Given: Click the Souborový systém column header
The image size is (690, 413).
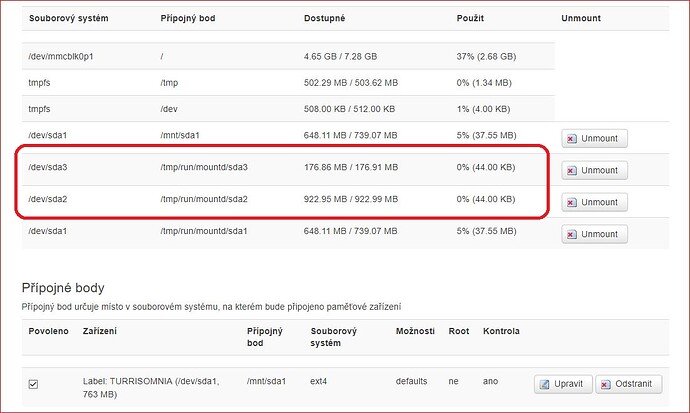Looking at the screenshot, I should [x=69, y=18].
